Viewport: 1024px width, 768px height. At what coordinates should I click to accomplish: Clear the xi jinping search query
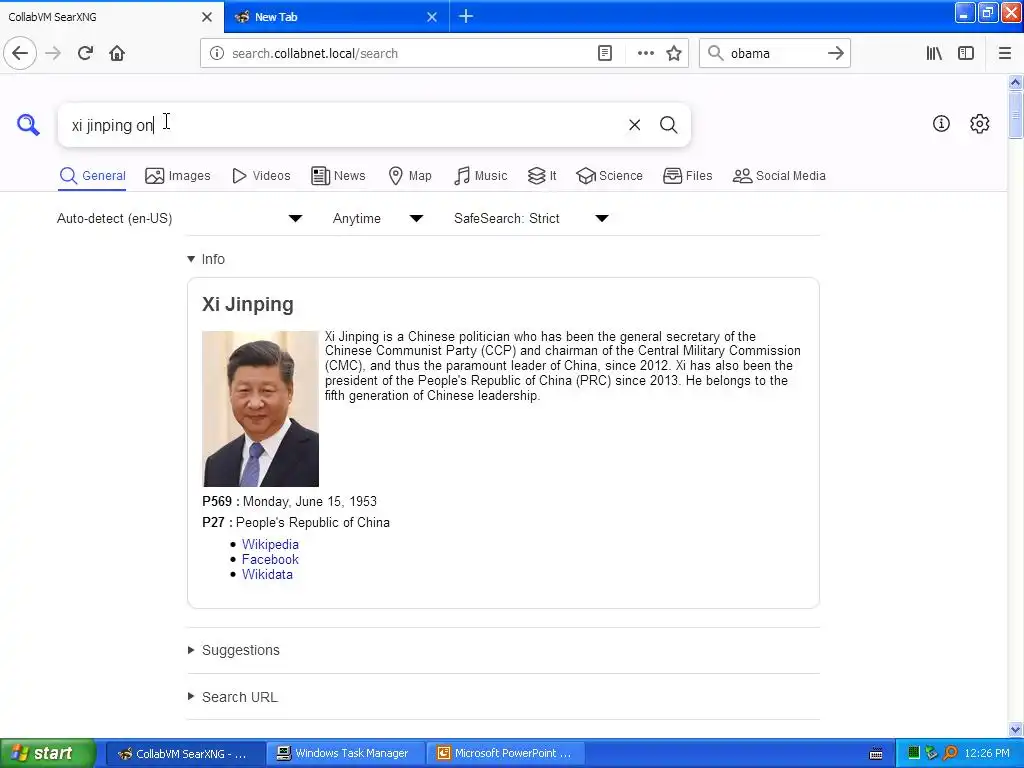(x=634, y=125)
